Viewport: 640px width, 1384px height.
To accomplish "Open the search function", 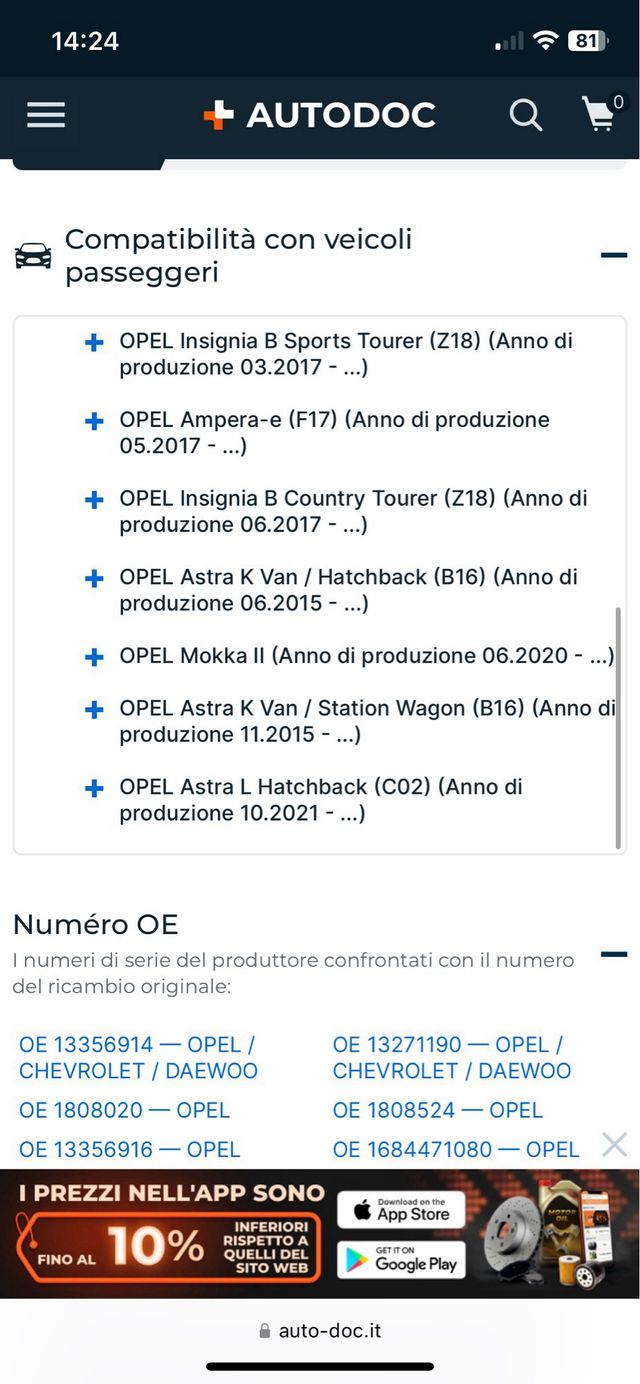I will (526, 115).
